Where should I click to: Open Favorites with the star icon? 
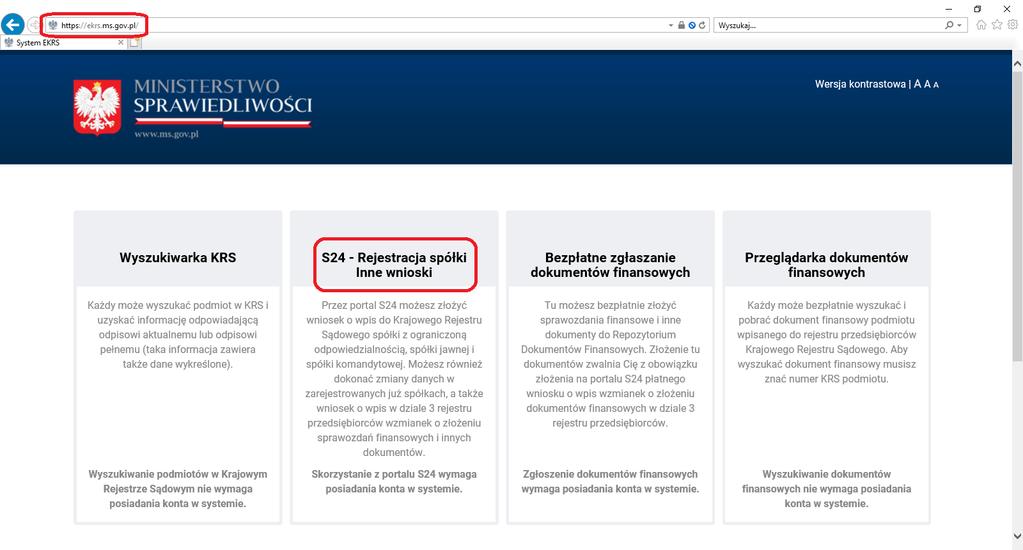pyautogui.click(x=997, y=25)
